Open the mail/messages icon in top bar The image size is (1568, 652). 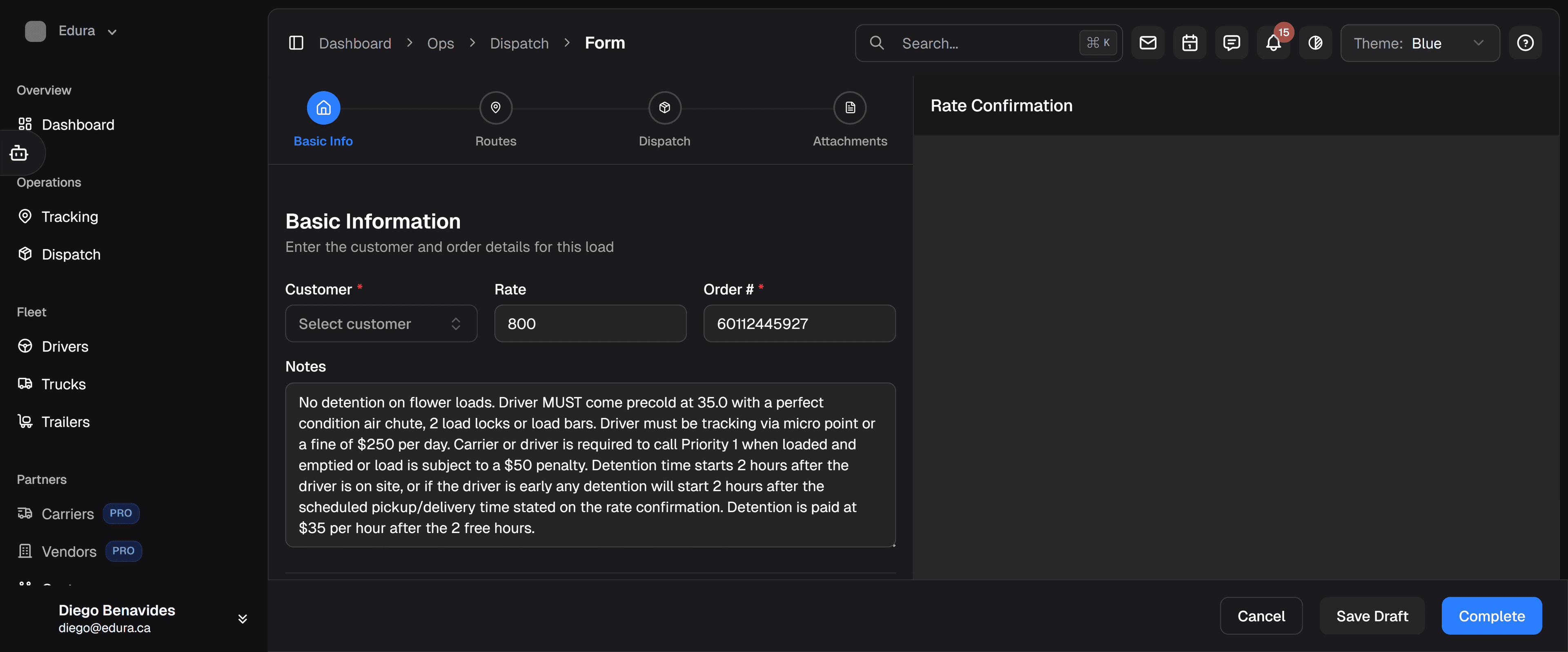point(1148,42)
